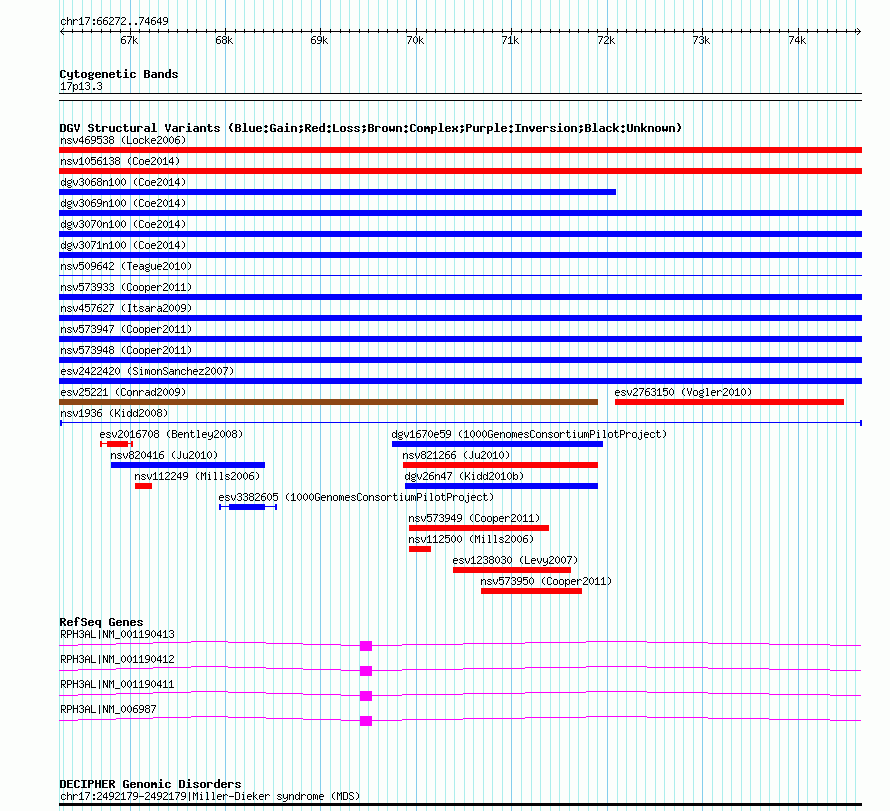This screenshot has width=890, height=811.
Task: Open the nsv509642 (Teague2010) variant label
Action: pos(126,266)
